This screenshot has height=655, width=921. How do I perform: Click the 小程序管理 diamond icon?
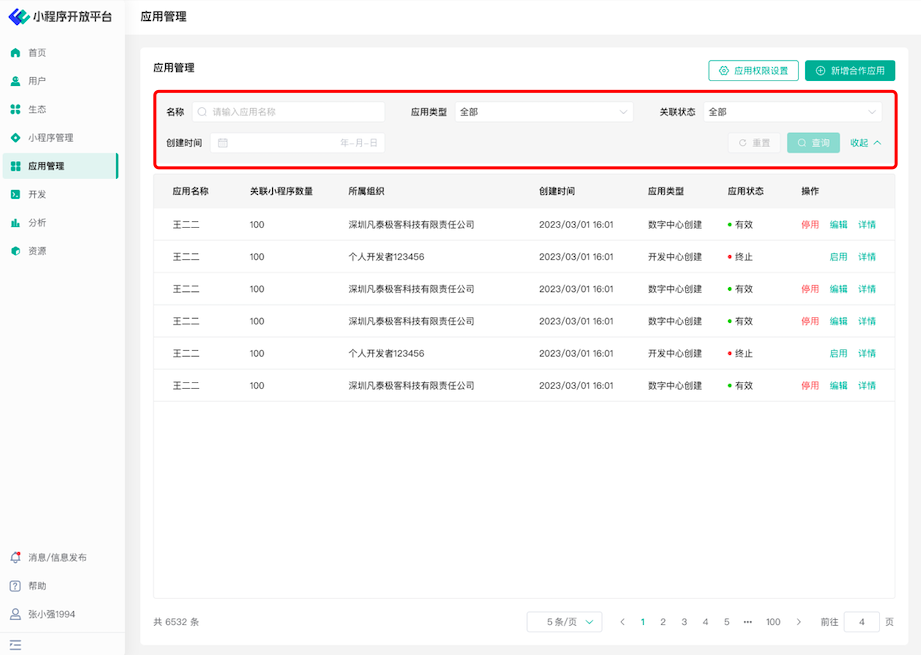[15, 138]
